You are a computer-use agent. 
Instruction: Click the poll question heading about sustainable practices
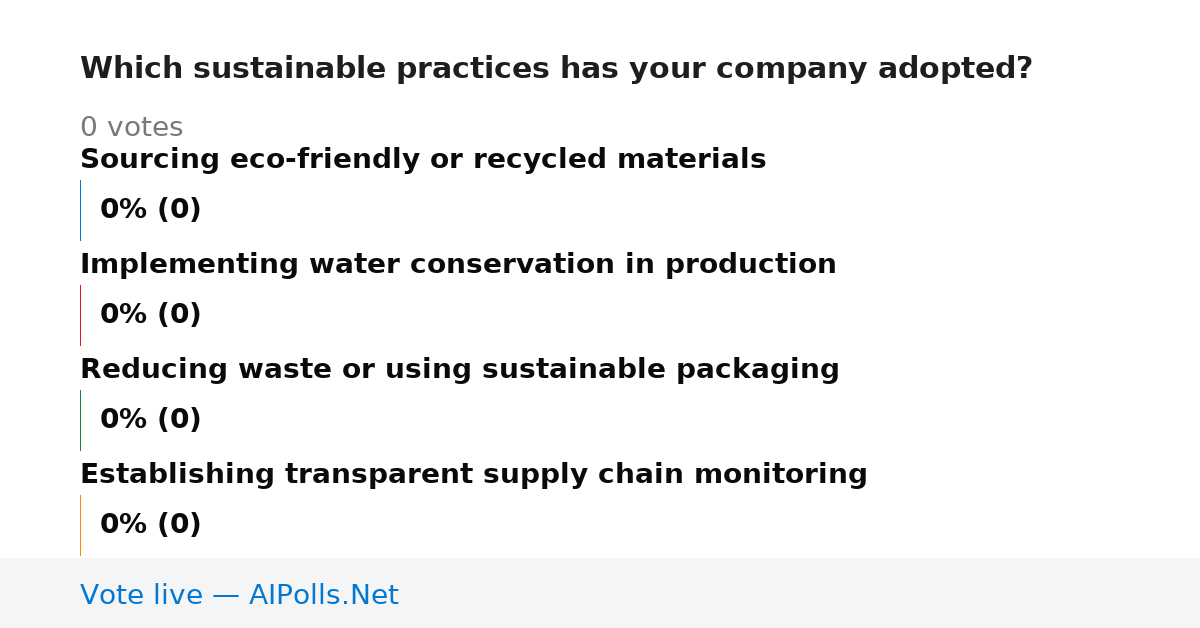point(556,69)
